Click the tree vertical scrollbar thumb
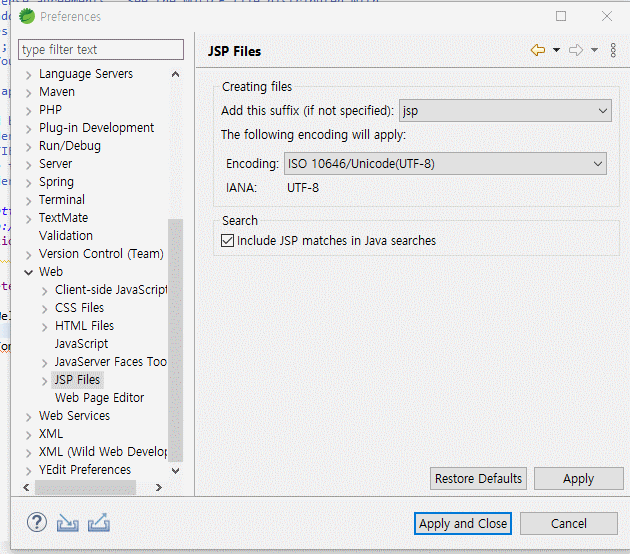Screen dimensions: 630x554 [175, 340]
